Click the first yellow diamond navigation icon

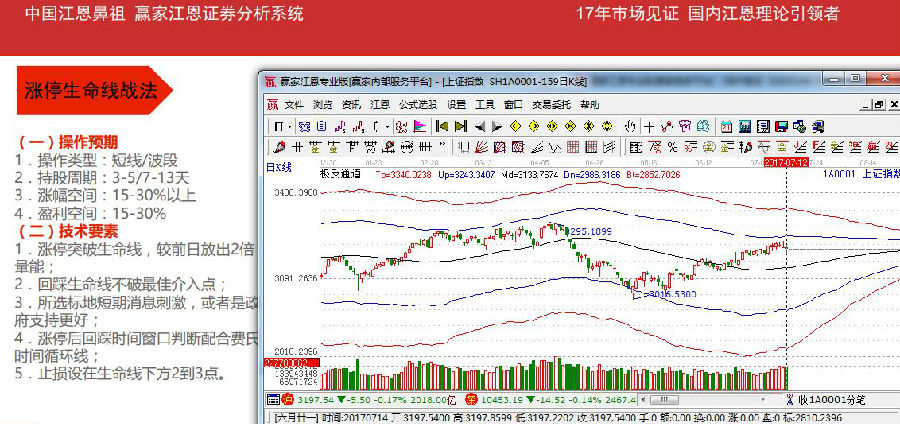[x=515, y=126]
